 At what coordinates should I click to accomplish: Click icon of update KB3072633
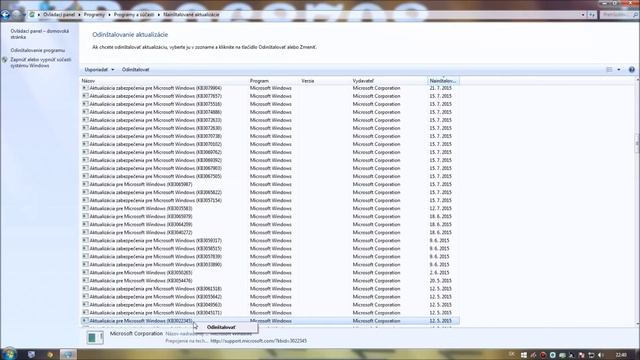pyautogui.click(x=85, y=120)
